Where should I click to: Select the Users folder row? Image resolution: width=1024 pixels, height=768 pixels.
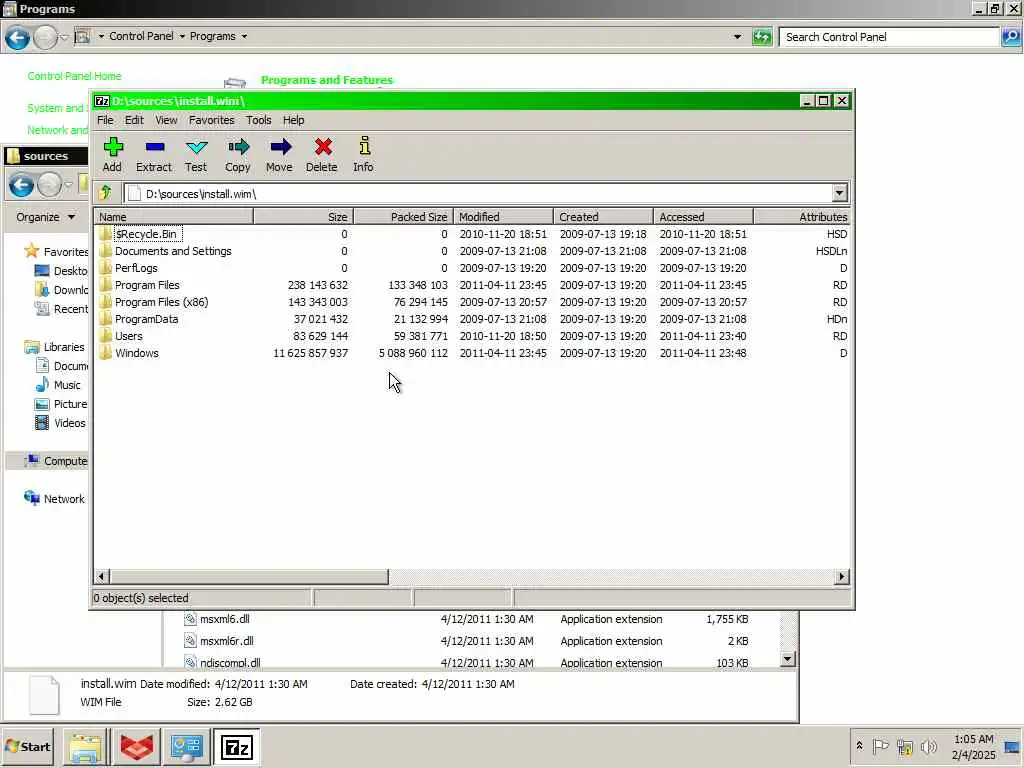pos(472,336)
